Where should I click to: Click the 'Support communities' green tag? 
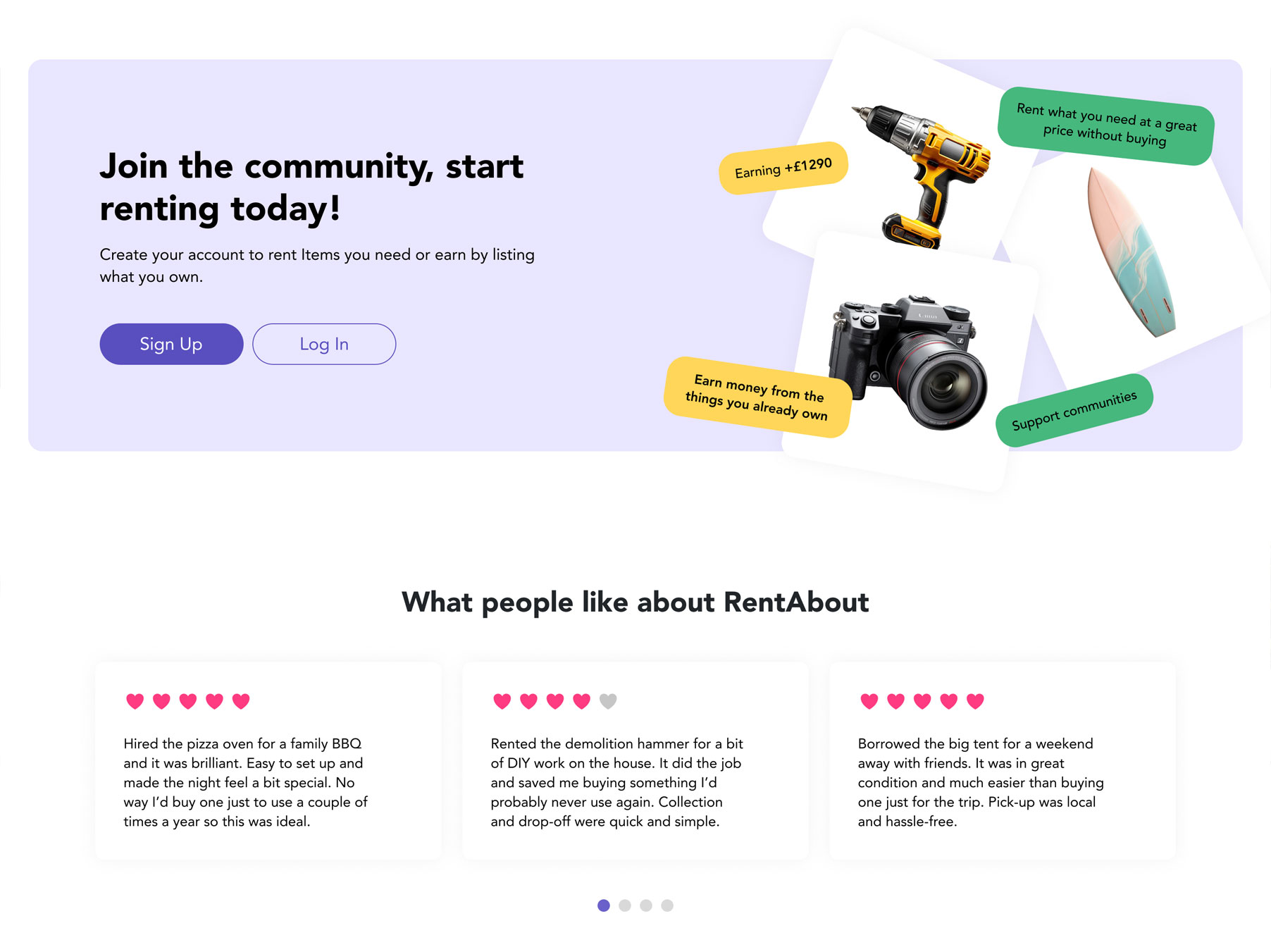tap(1074, 410)
